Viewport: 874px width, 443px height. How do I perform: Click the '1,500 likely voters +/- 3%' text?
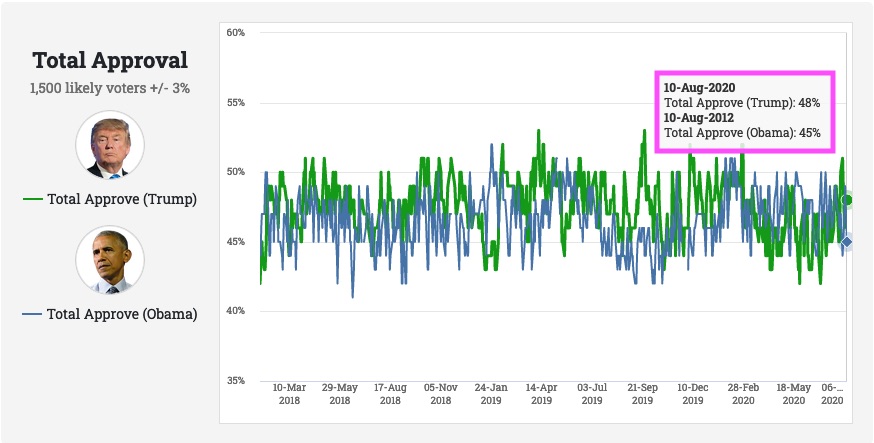[110, 88]
